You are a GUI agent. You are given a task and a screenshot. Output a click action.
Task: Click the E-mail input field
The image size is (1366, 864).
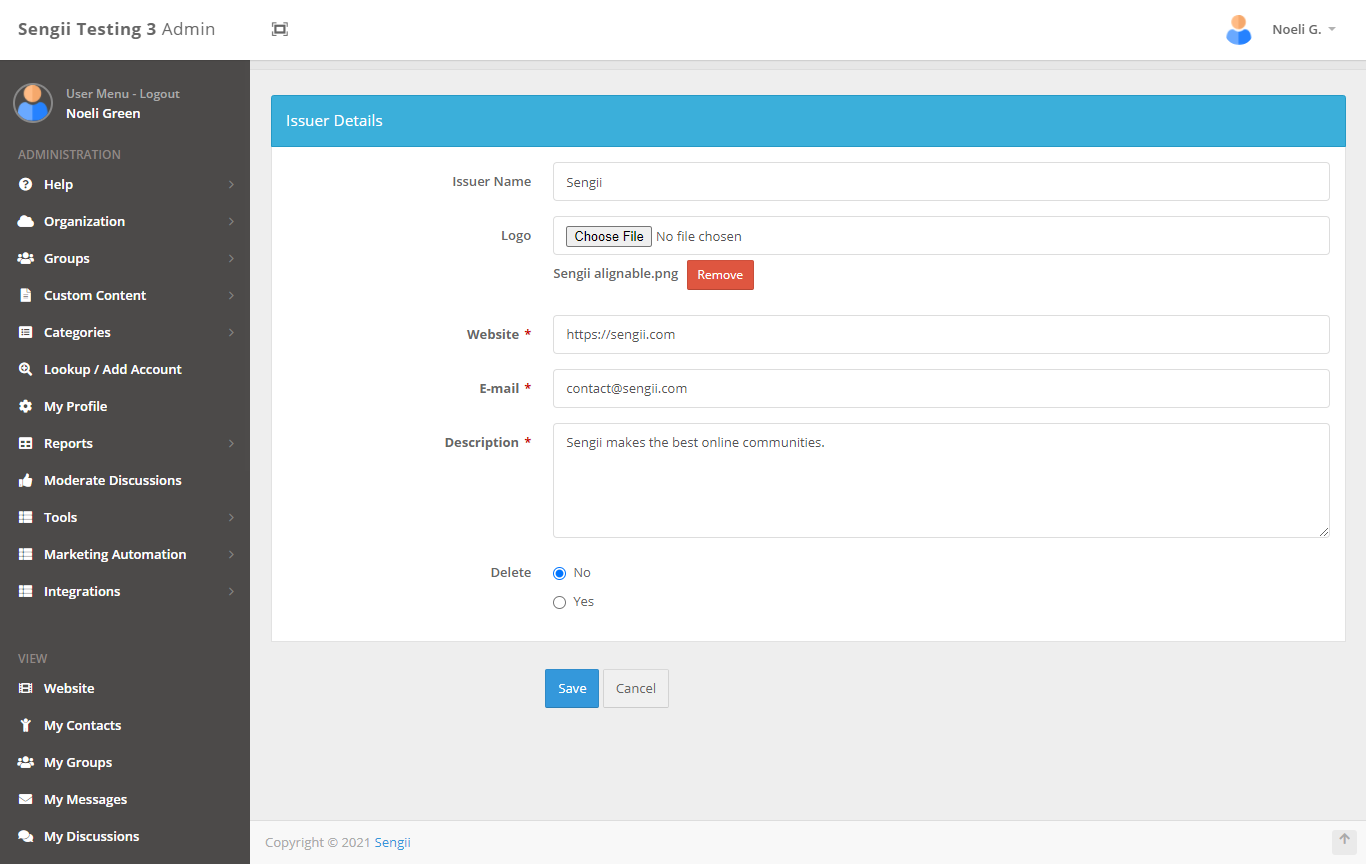coord(941,388)
